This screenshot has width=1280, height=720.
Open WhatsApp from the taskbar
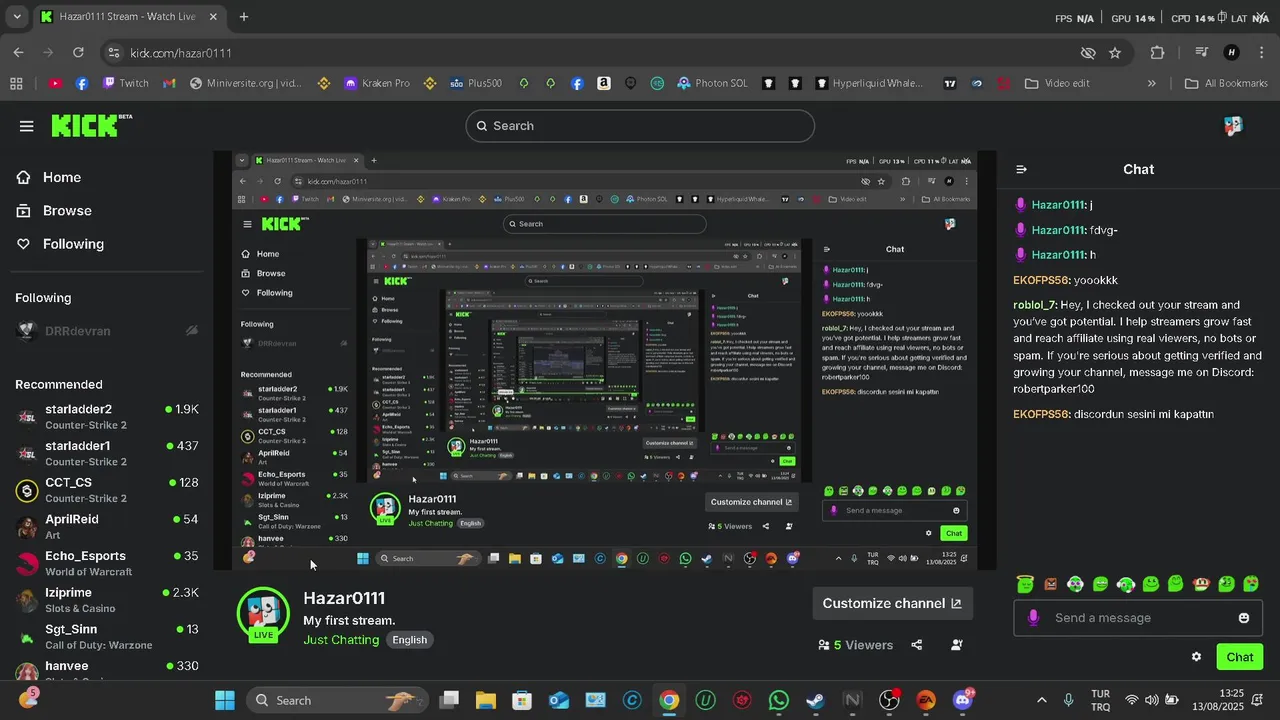click(779, 700)
